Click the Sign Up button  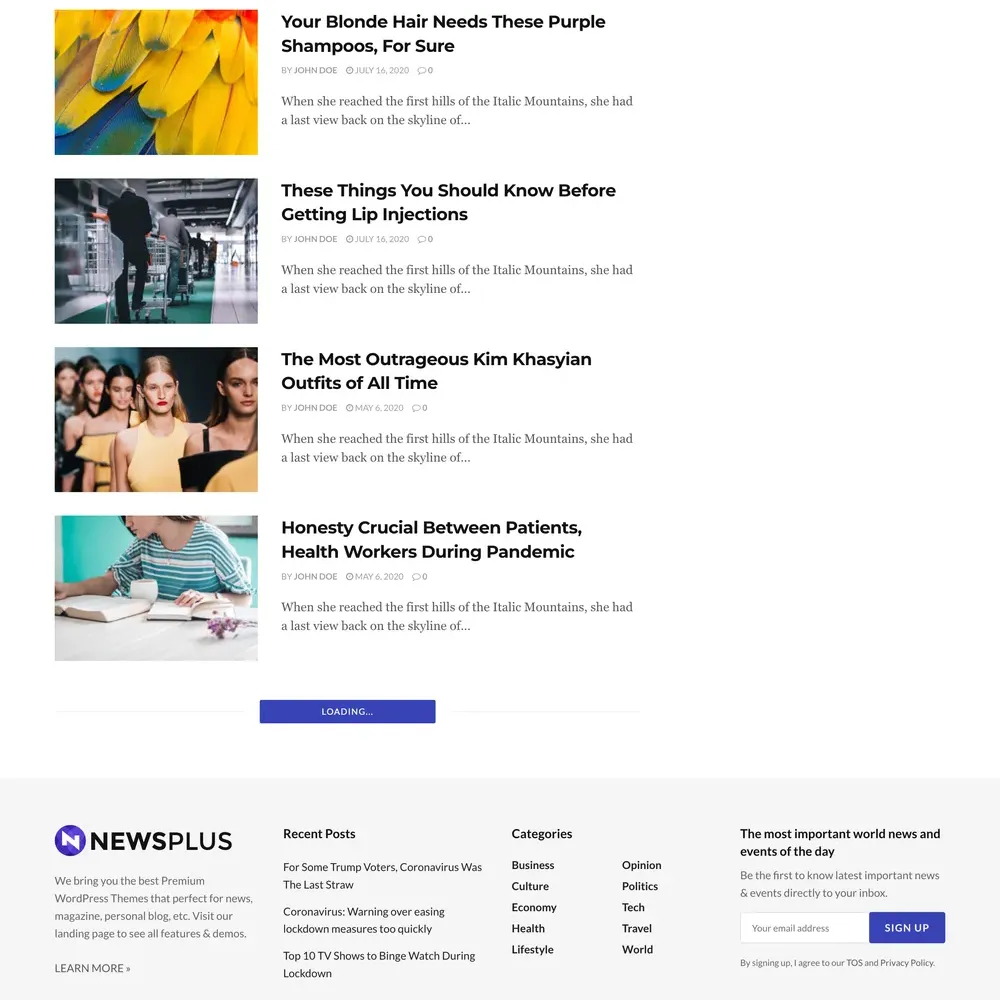(907, 928)
